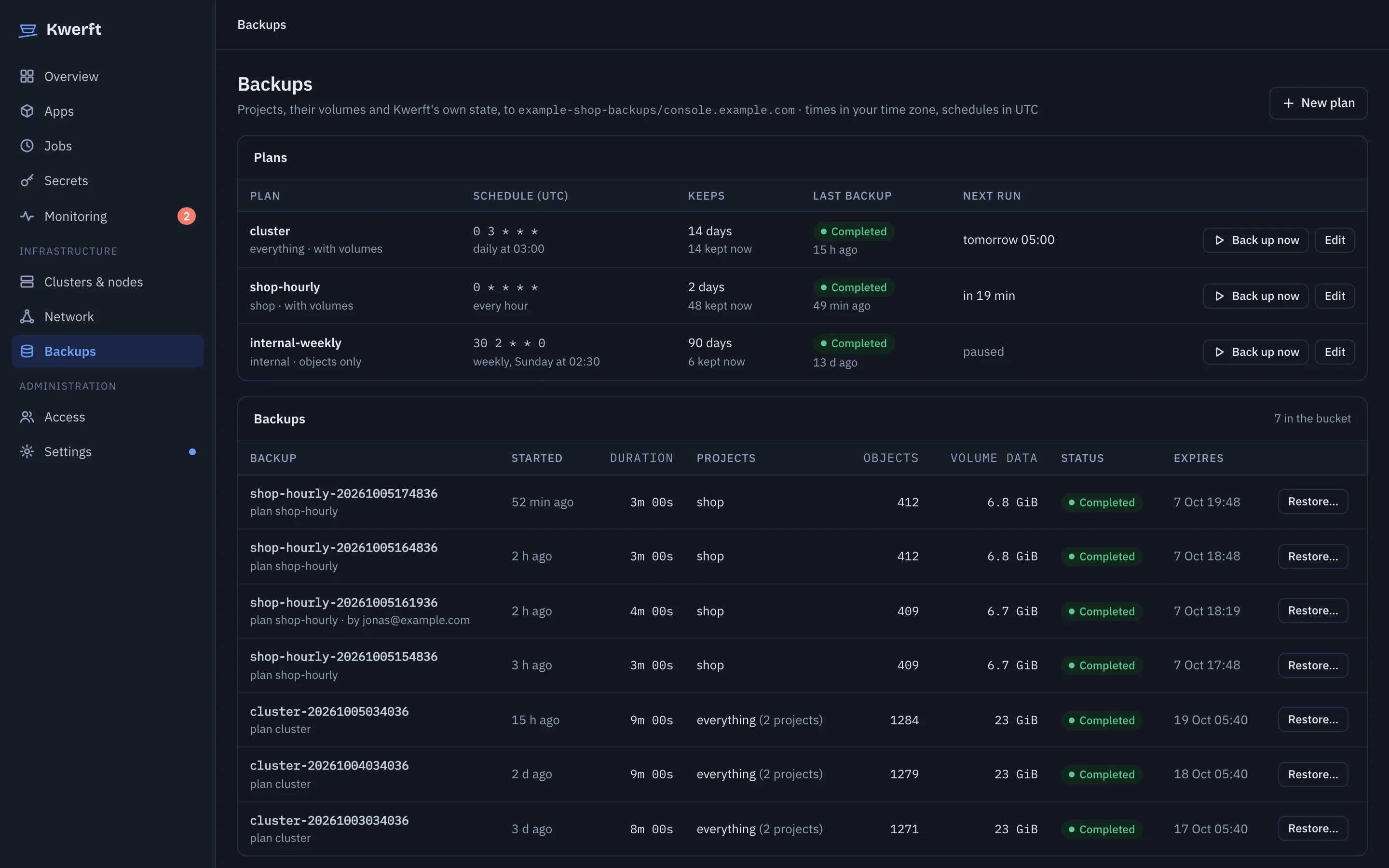Image resolution: width=1389 pixels, height=868 pixels.
Task: Click the EXPIRES column header
Action: pyautogui.click(x=1198, y=458)
